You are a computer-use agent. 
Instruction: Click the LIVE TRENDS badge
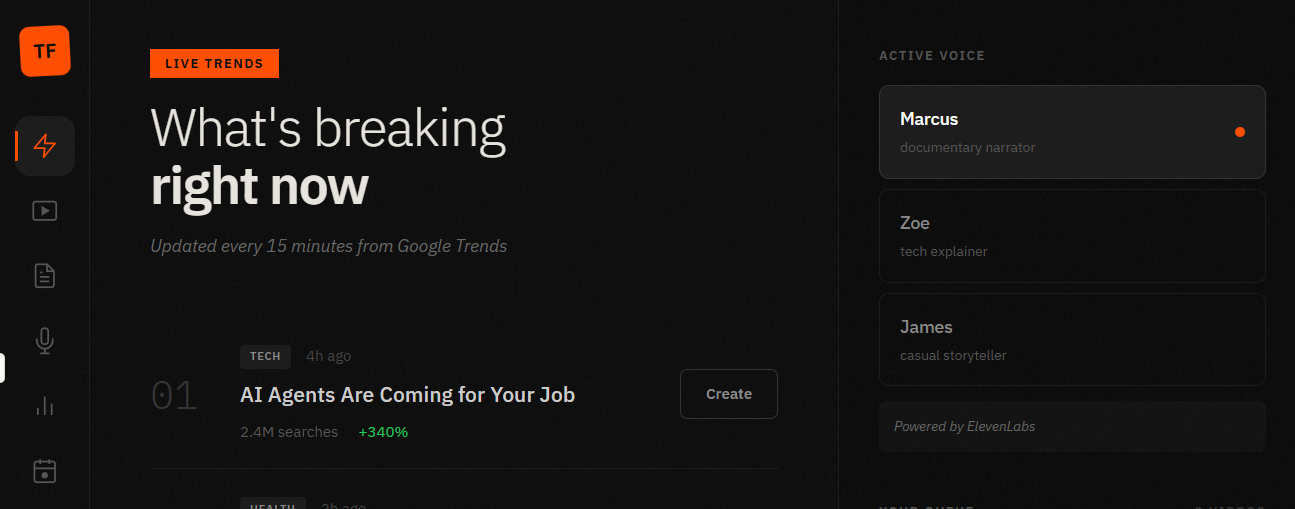(214, 64)
